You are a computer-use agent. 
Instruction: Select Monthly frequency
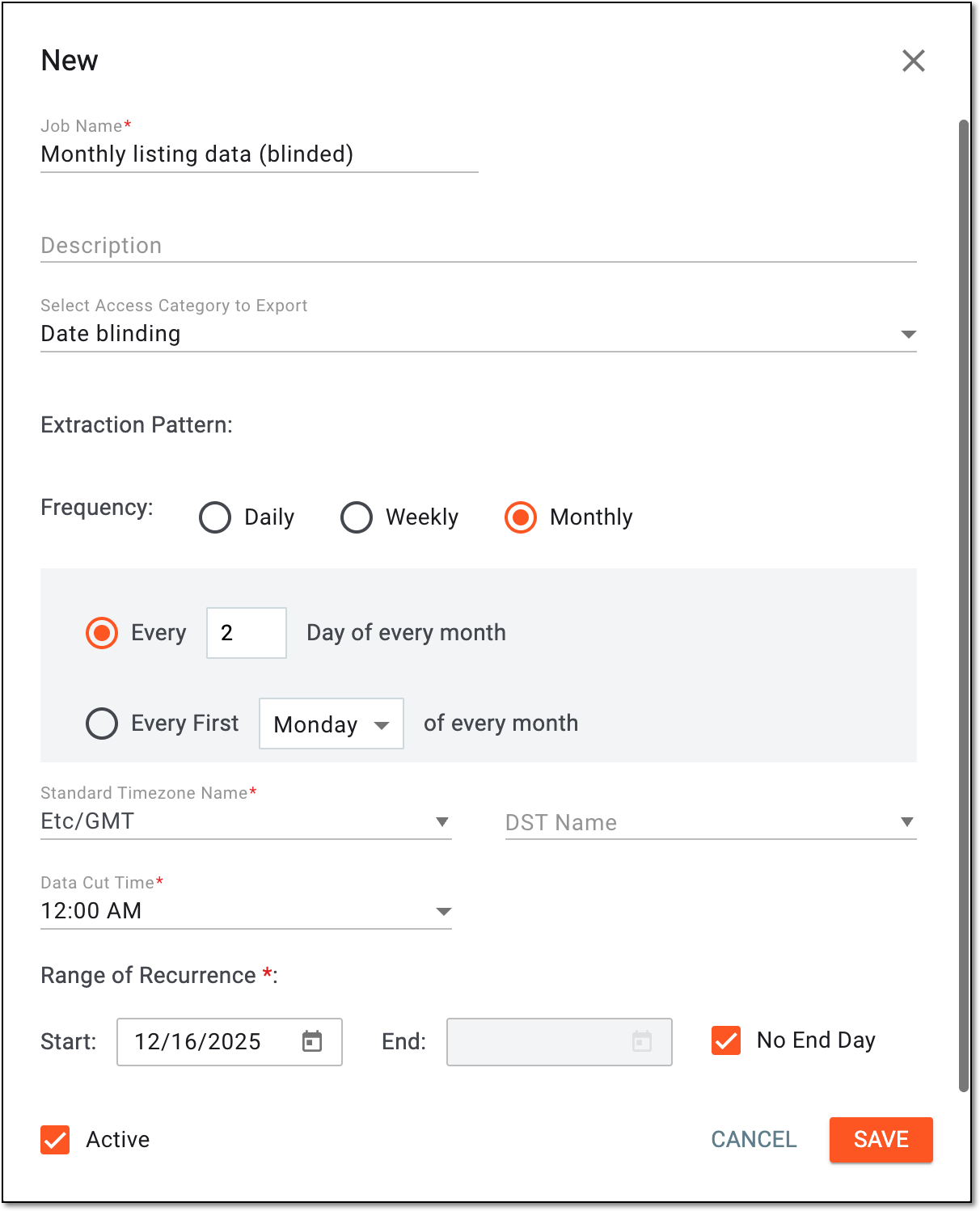[521, 517]
